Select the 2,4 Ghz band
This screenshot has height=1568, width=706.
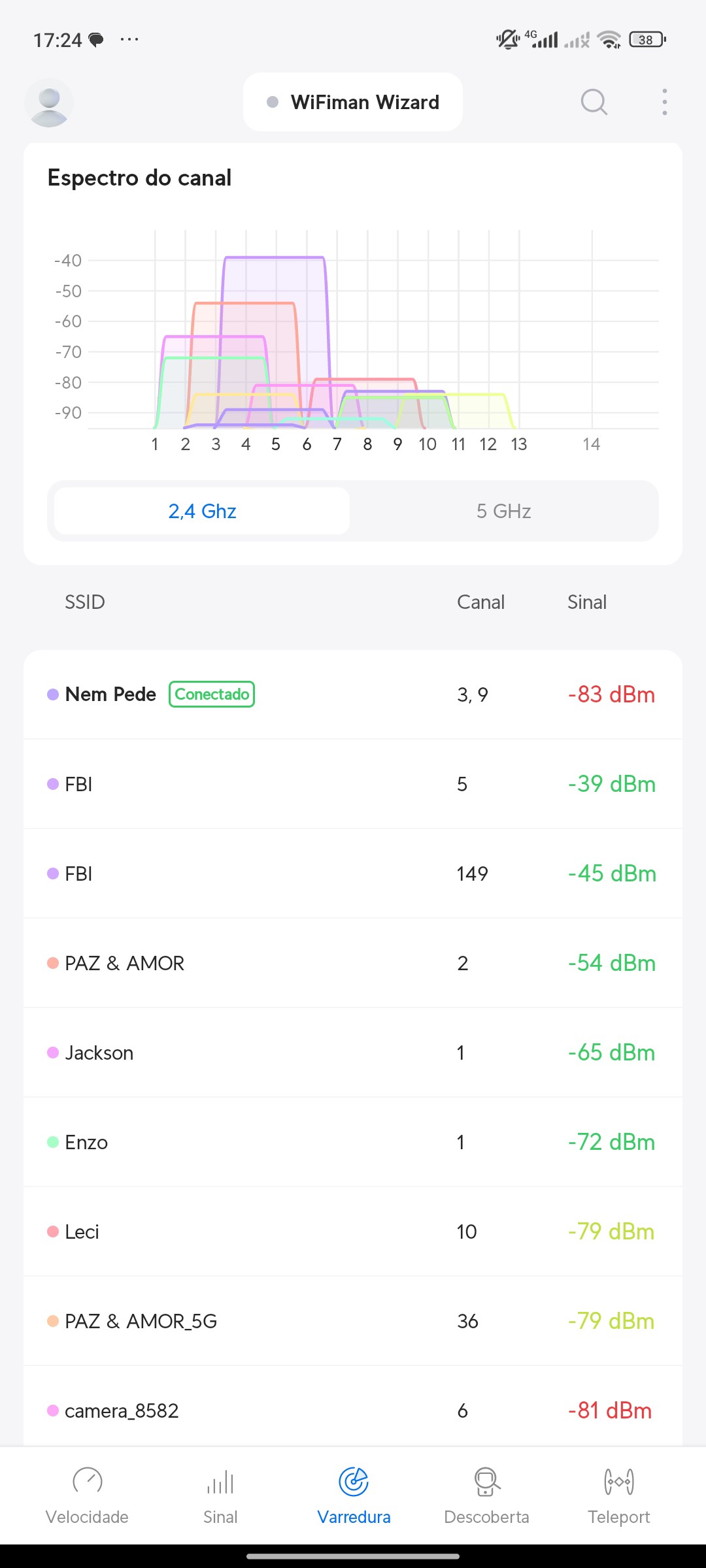[x=202, y=511]
